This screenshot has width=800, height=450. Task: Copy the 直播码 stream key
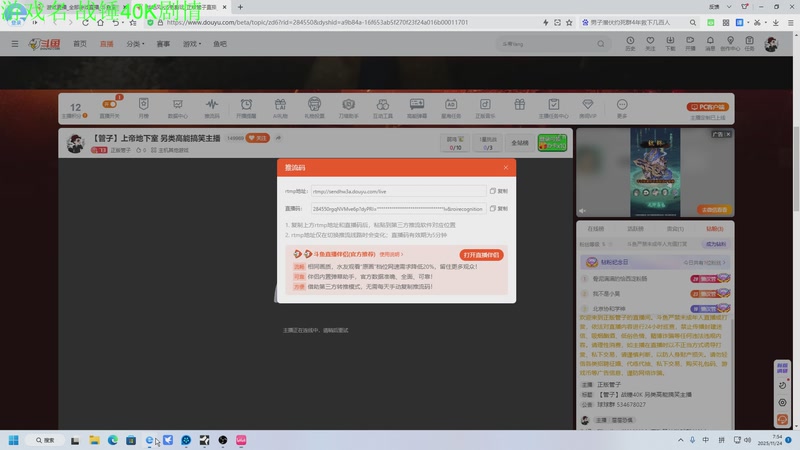click(x=498, y=208)
